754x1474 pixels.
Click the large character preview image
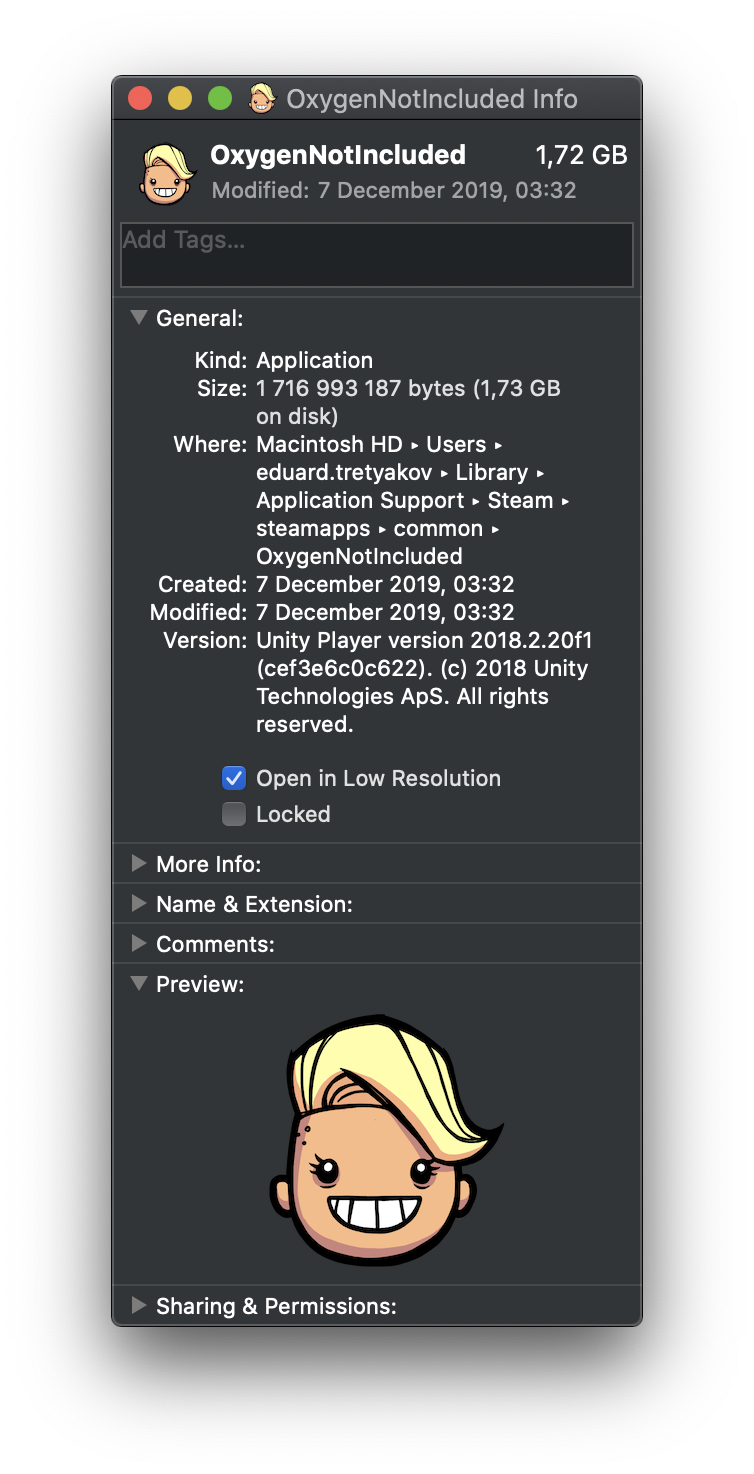[385, 1138]
